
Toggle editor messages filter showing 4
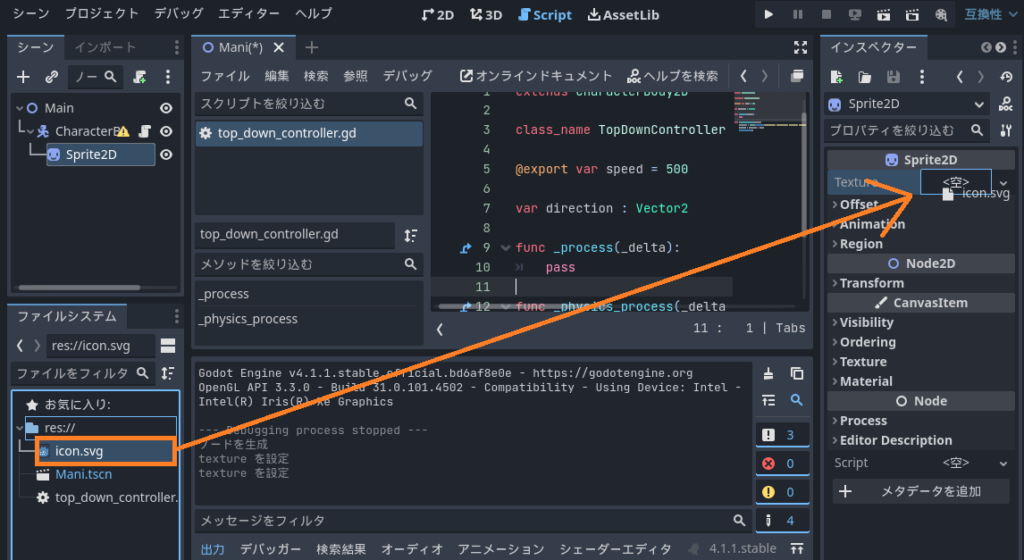(x=782, y=520)
